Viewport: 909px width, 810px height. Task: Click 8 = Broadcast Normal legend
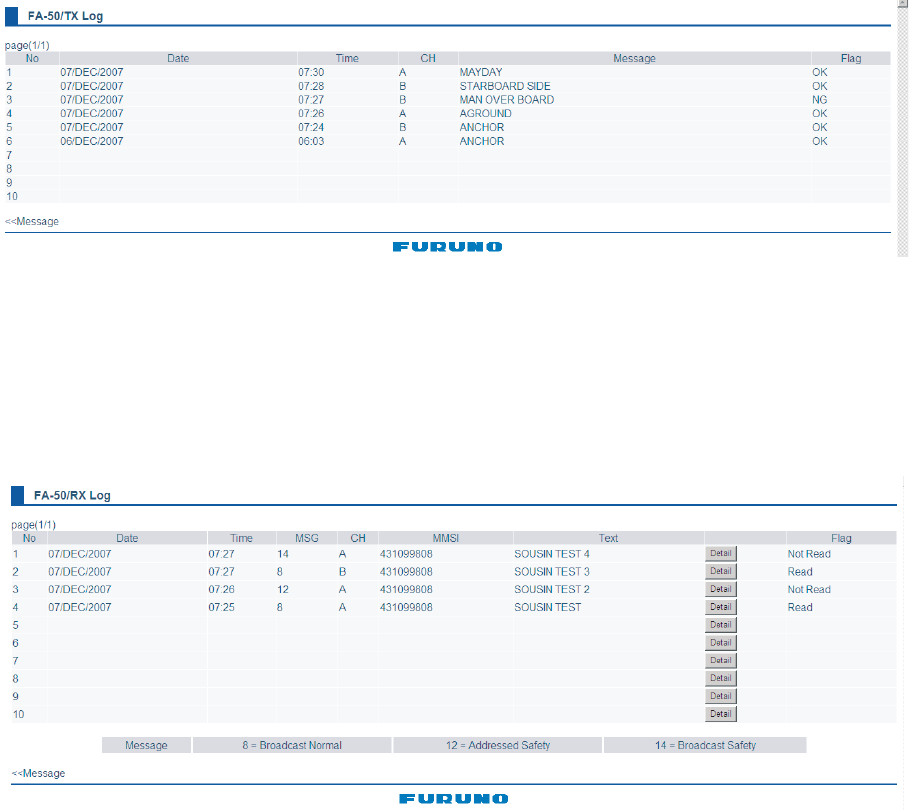click(x=292, y=745)
